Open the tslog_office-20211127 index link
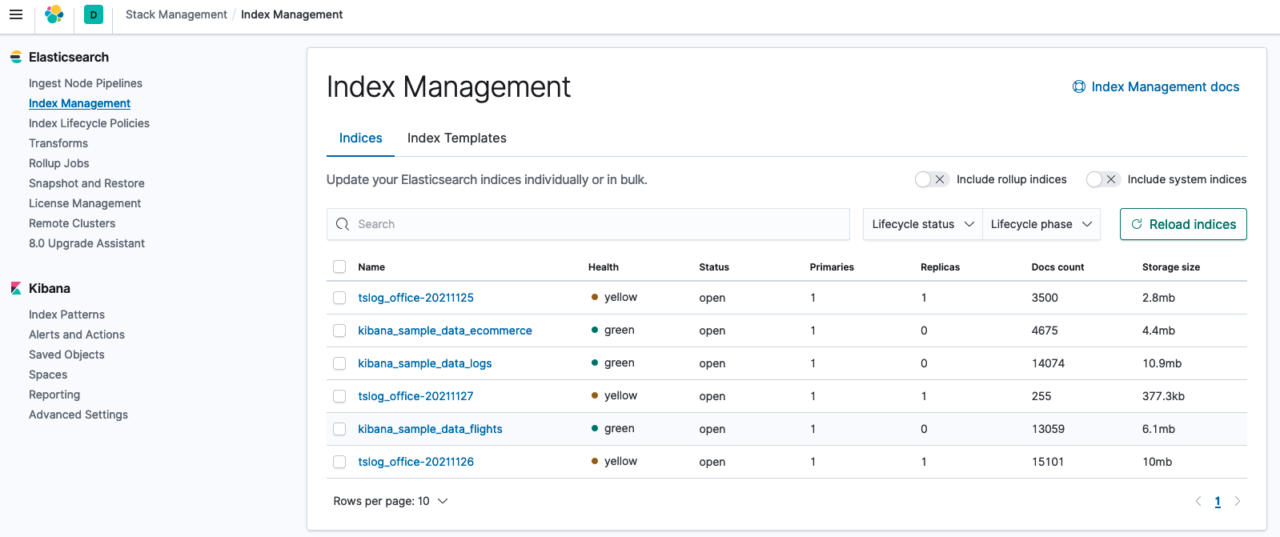Viewport: 1280px width, 537px height. coord(416,396)
